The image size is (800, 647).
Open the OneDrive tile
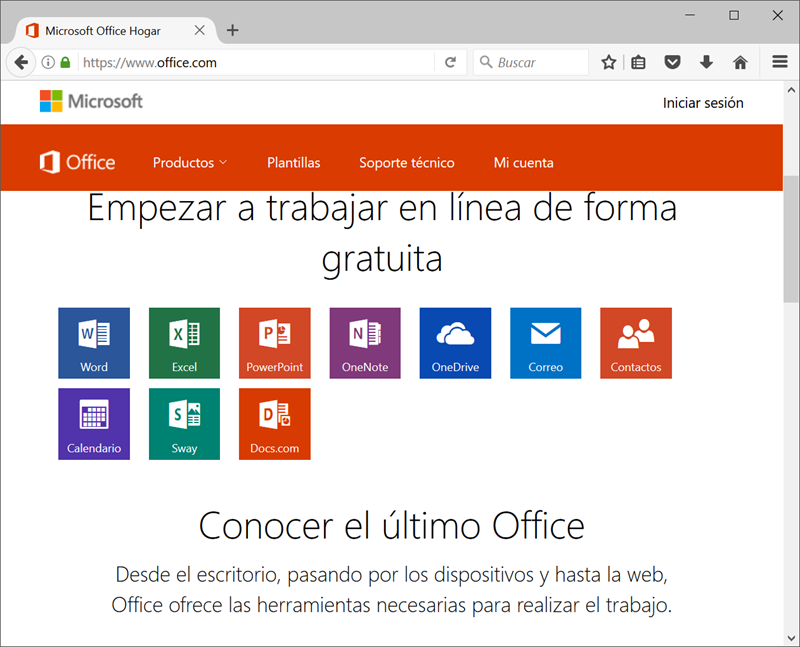coord(455,343)
